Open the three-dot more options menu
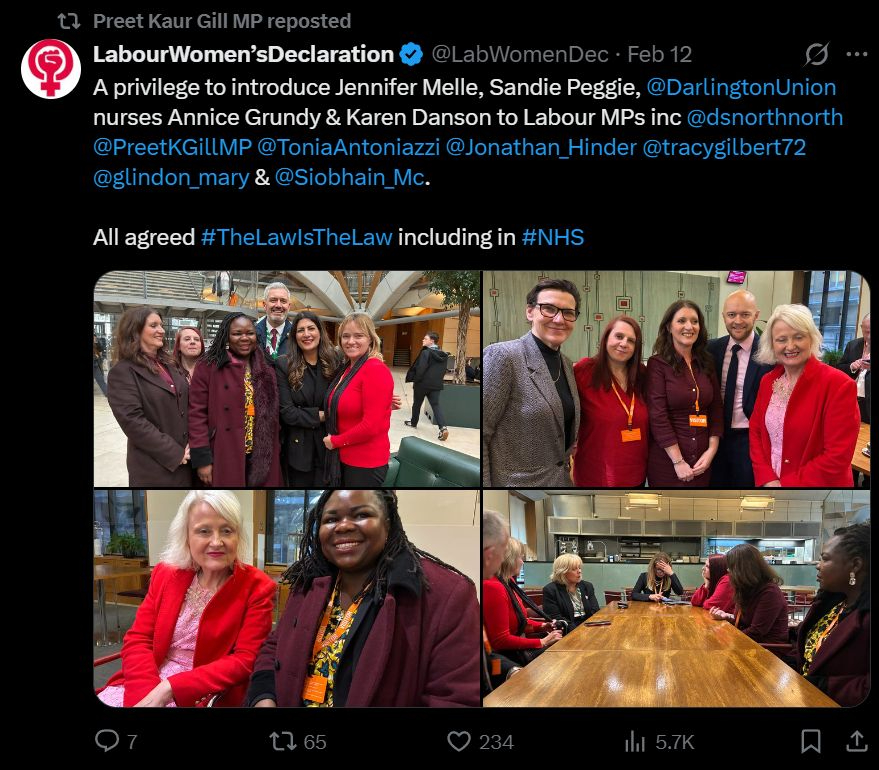 (857, 54)
